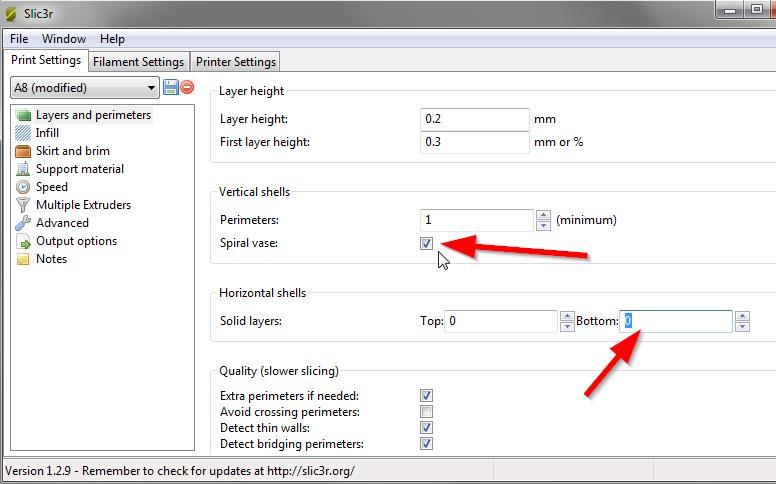Click the Bottom solid layers field

tap(676, 321)
